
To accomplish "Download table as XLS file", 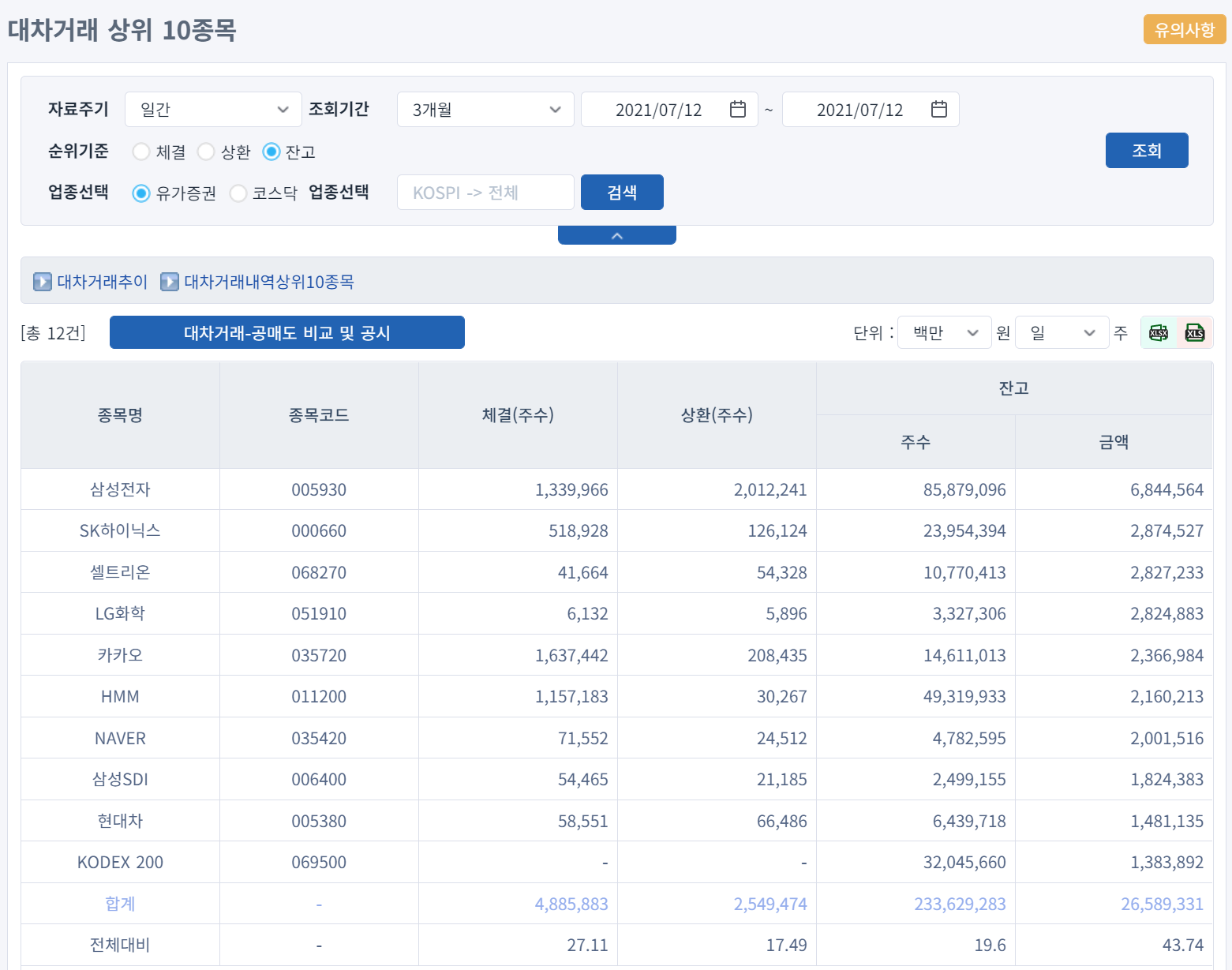I will [x=1195, y=333].
